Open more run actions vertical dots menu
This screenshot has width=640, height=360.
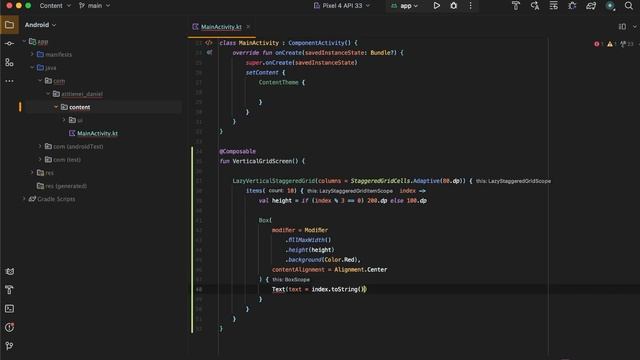pos(471,6)
